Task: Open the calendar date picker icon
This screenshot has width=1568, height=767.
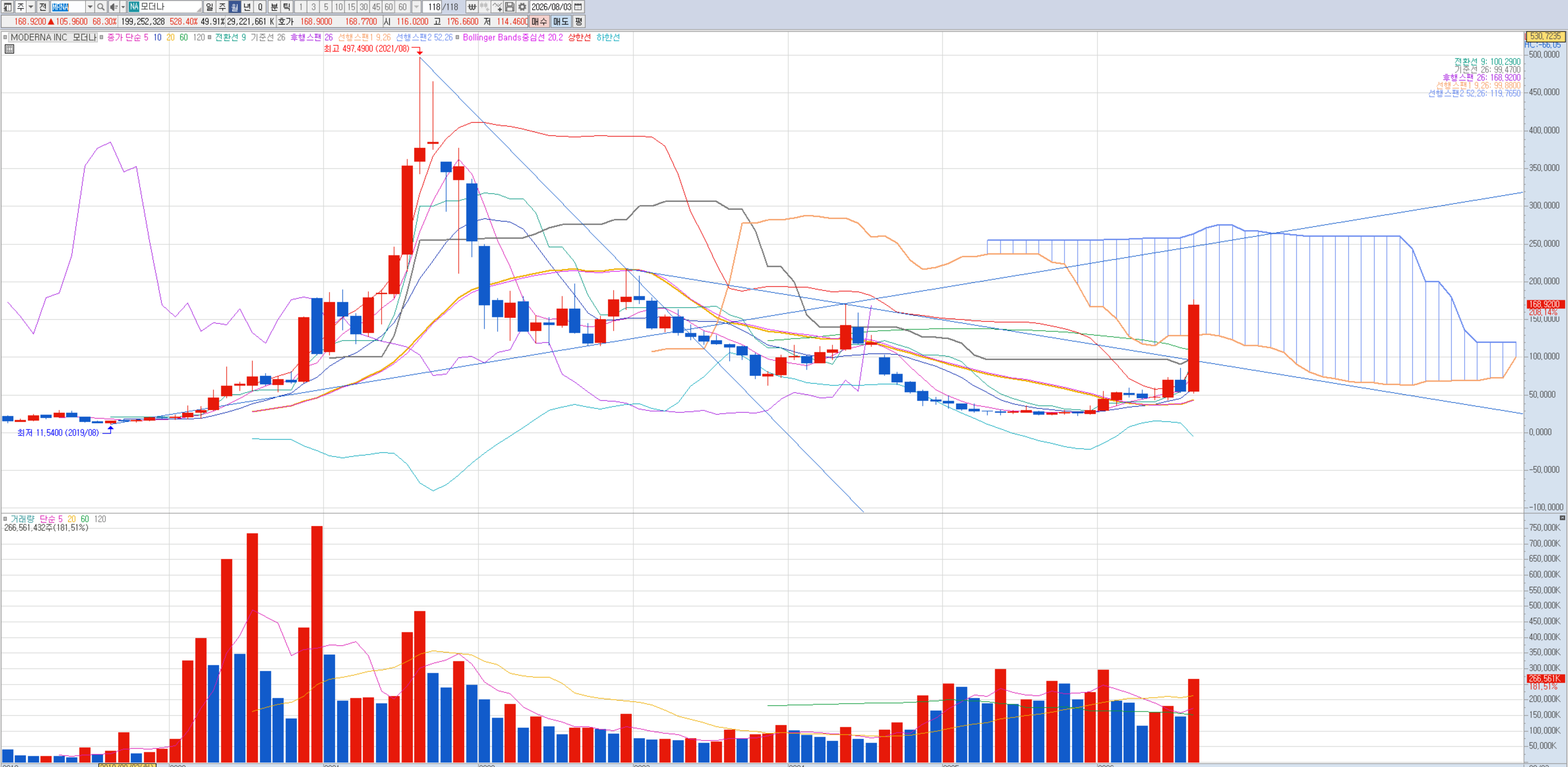Action: [x=578, y=7]
